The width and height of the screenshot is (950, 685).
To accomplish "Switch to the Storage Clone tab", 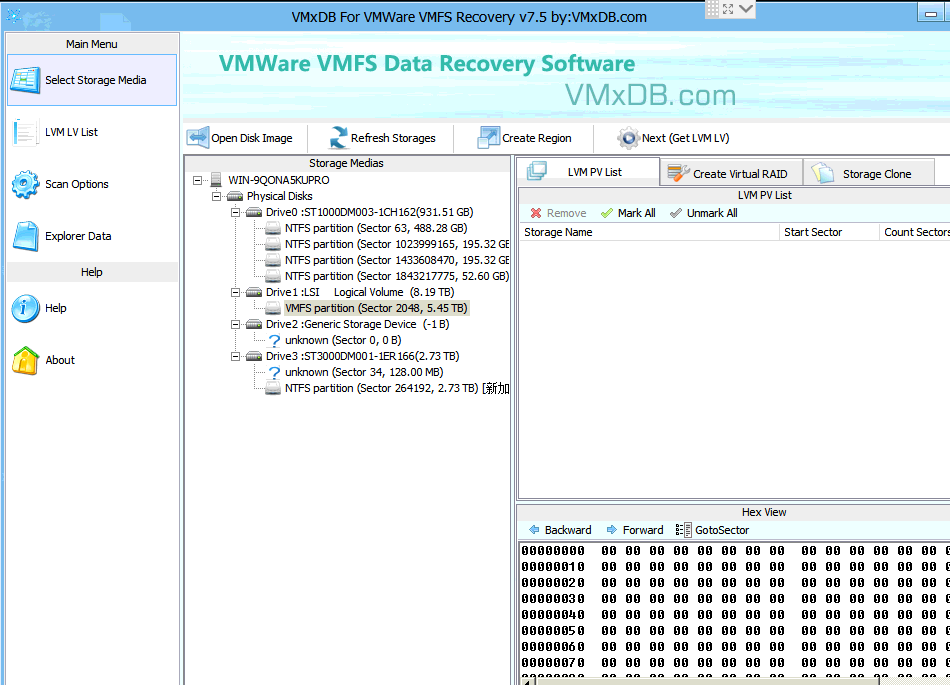I will [869, 173].
